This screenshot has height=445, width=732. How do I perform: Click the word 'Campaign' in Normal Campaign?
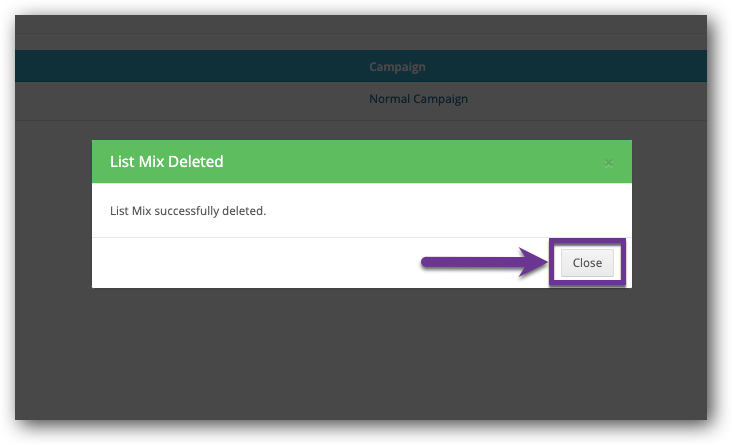(440, 99)
